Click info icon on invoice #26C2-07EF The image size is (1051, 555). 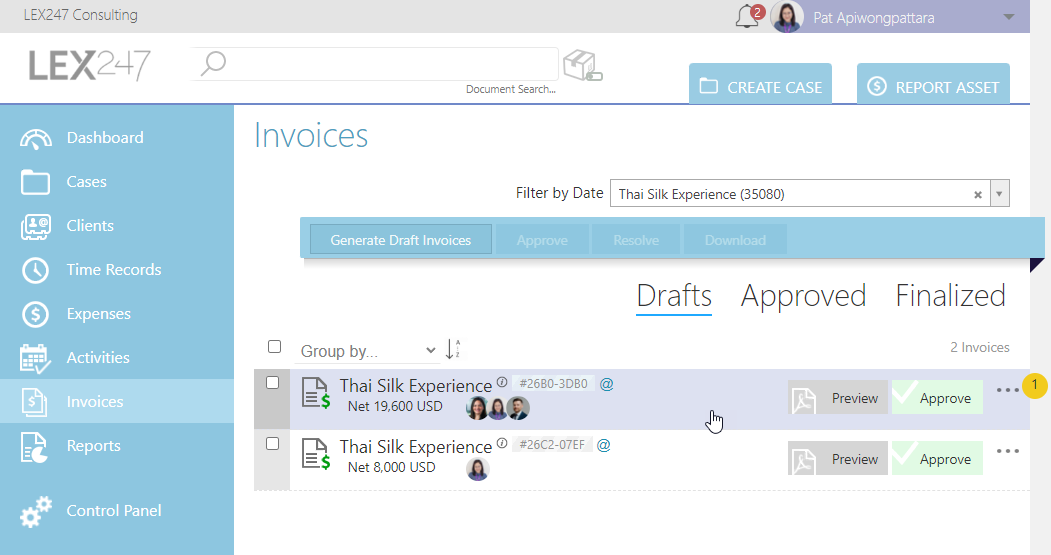click(x=501, y=444)
